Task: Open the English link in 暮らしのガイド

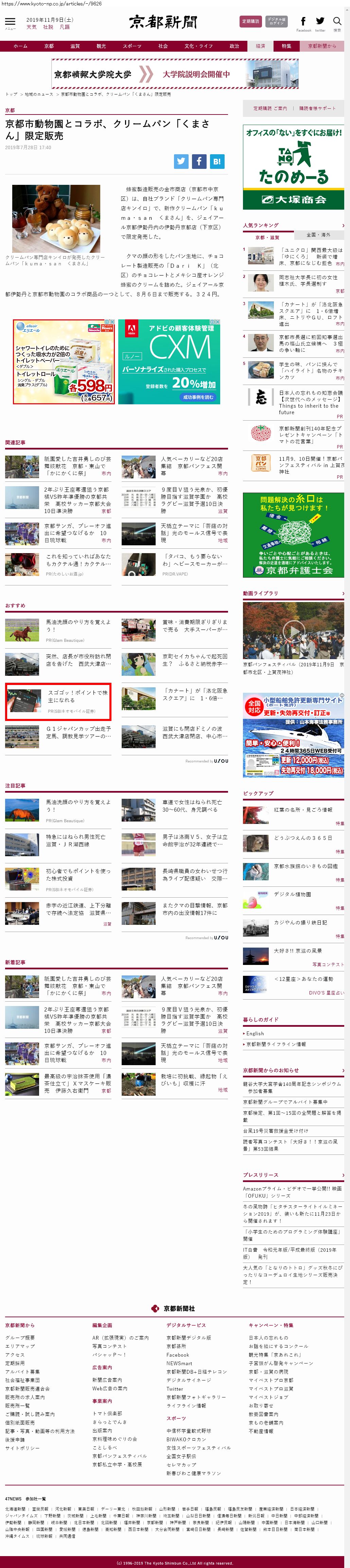Action: pyautogui.click(x=255, y=1034)
